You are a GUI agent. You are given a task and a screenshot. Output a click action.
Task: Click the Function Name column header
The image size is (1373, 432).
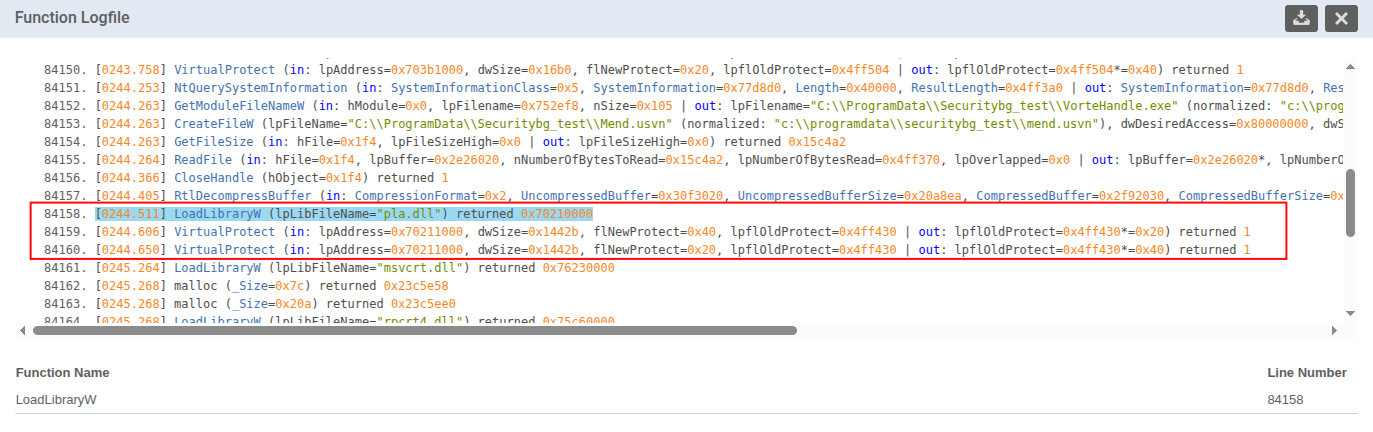(x=62, y=372)
